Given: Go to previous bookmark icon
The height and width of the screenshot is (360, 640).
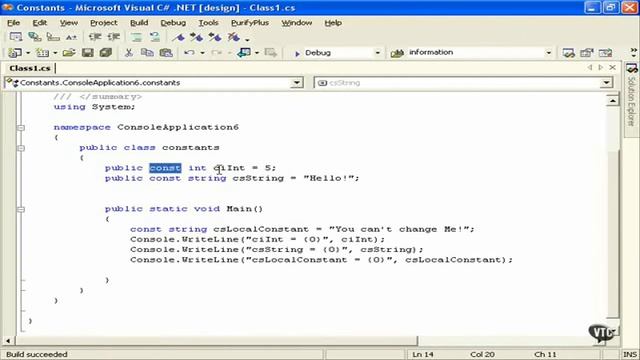Looking at the screenshot, I should (x=215, y=37).
